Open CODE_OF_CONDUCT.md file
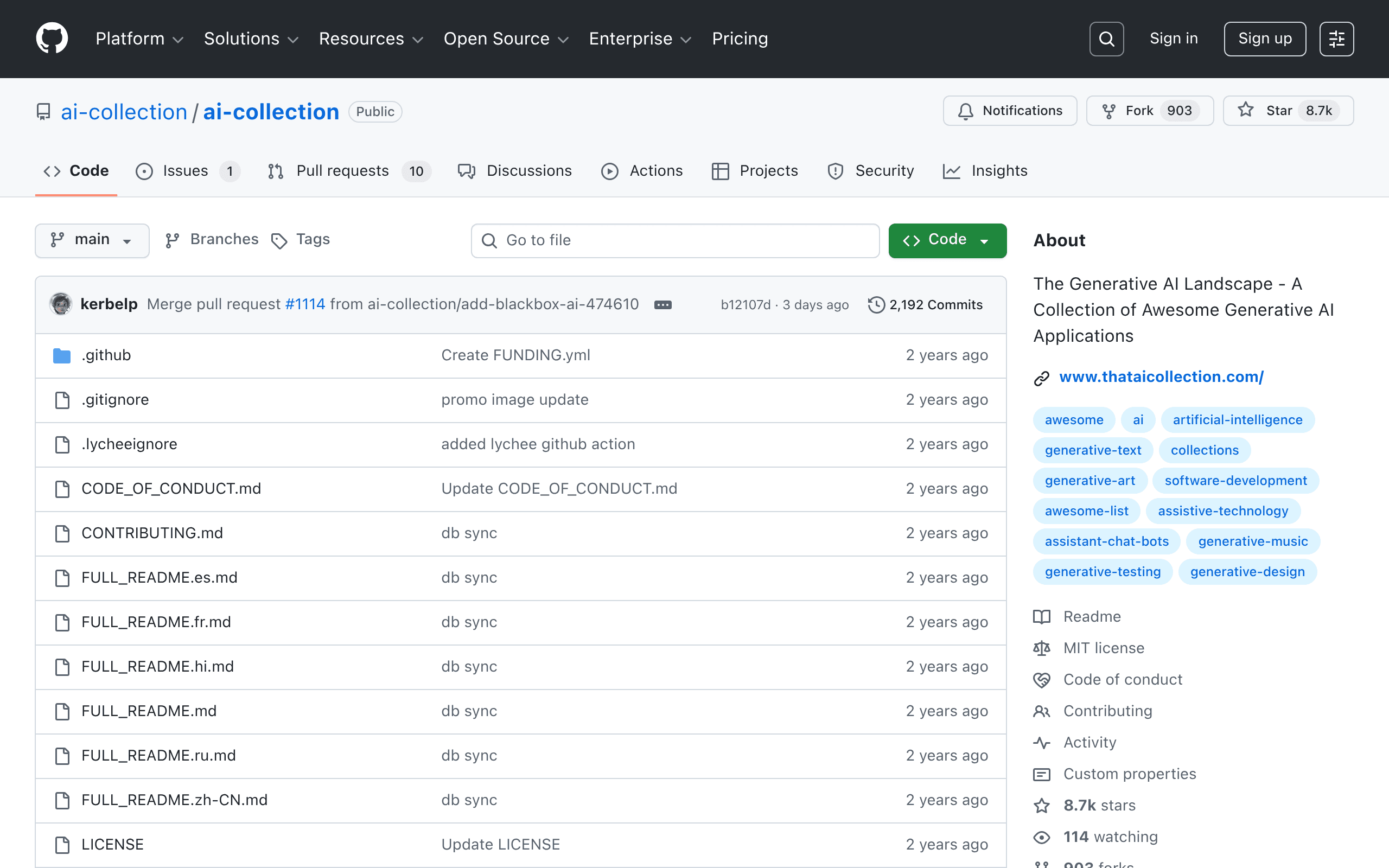The width and height of the screenshot is (1389, 868). coord(171,489)
